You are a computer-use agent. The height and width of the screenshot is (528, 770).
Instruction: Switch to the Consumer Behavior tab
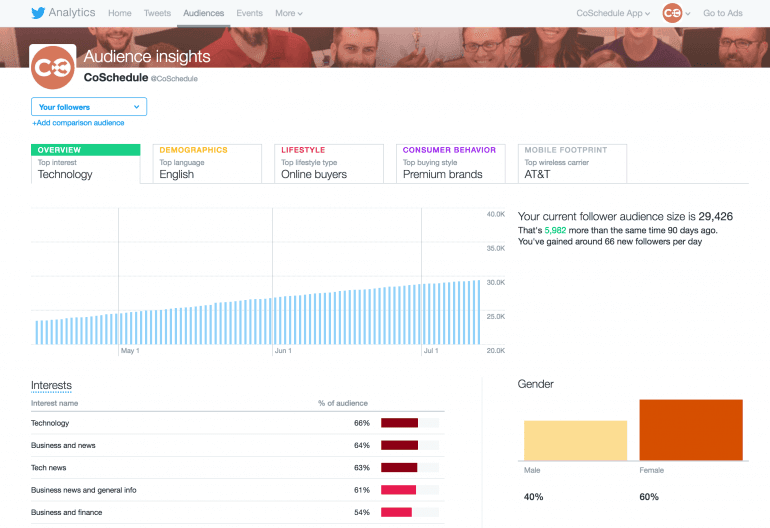pyautogui.click(x=450, y=164)
